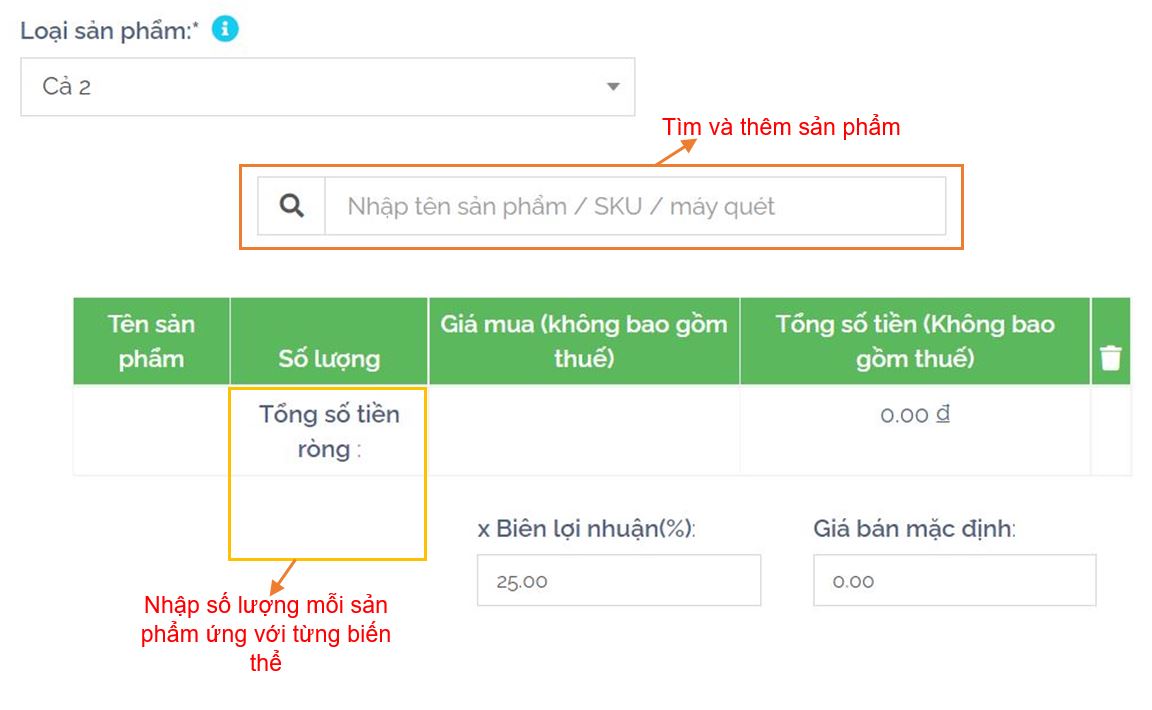Image resolution: width=1152 pixels, height=710 pixels.
Task: Open the Loại sản phẩm dropdown showing Cả 2
Action: click(327, 87)
